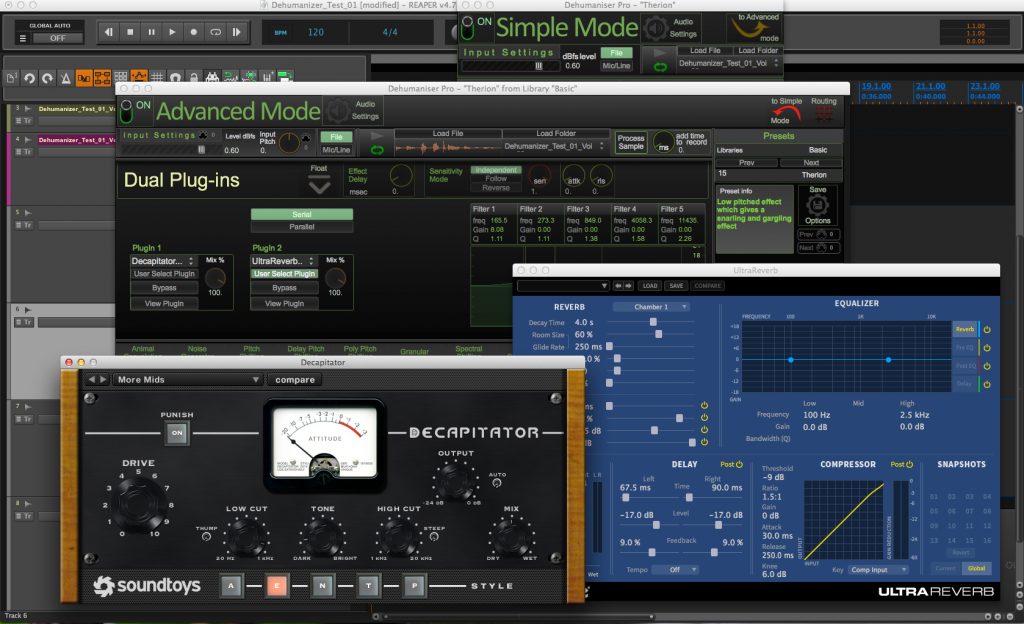Screen dimensions: 1024x624
Task: Click the Play button in REAPER transport
Action: 173,33
